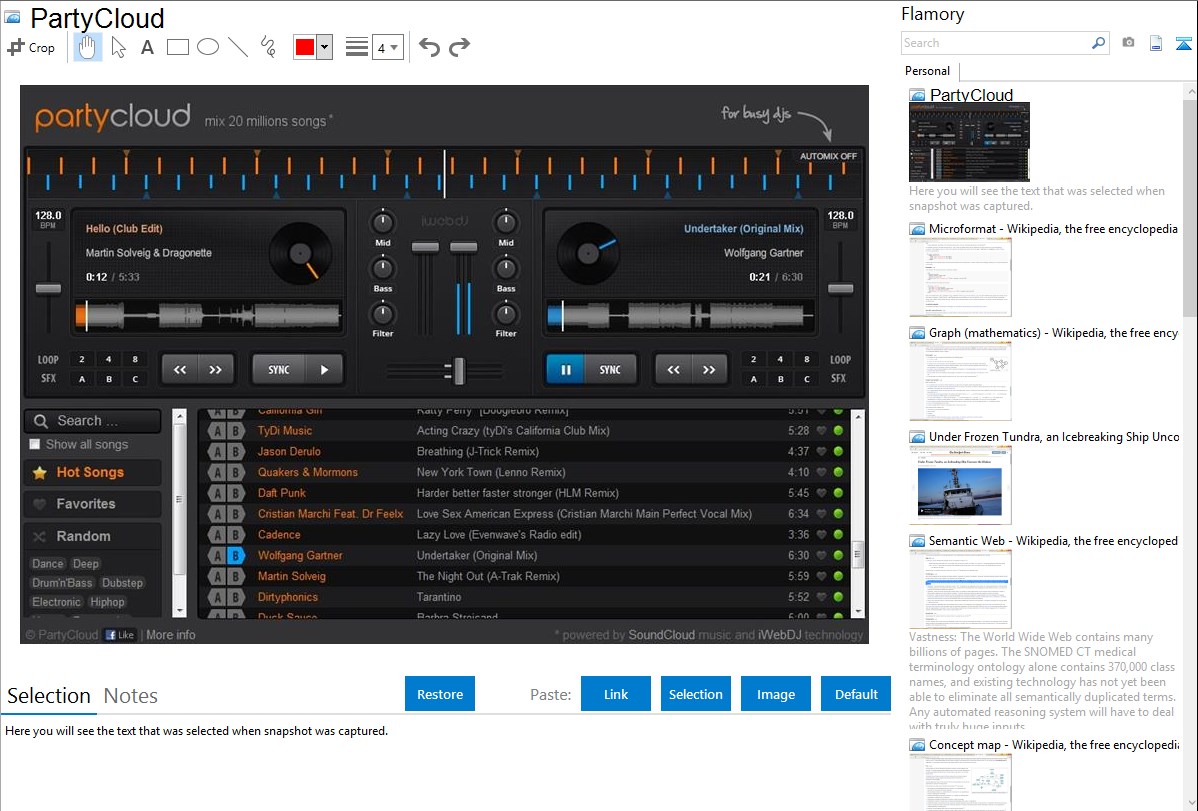
Task: Toggle the AUTOMIX OFF switch
Action: pyautogui.click(x=828, y=156)
